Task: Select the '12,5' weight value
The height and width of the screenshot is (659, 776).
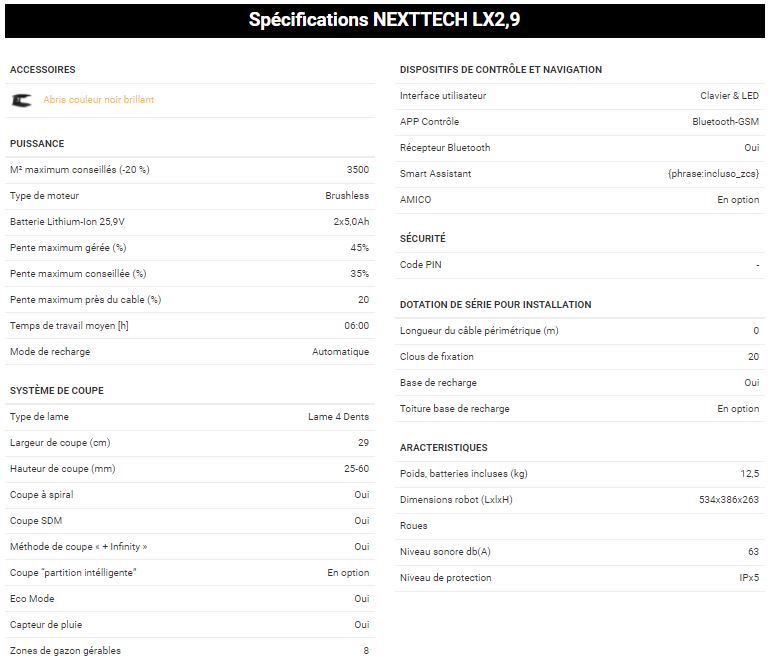Action: tap(750, 474)
